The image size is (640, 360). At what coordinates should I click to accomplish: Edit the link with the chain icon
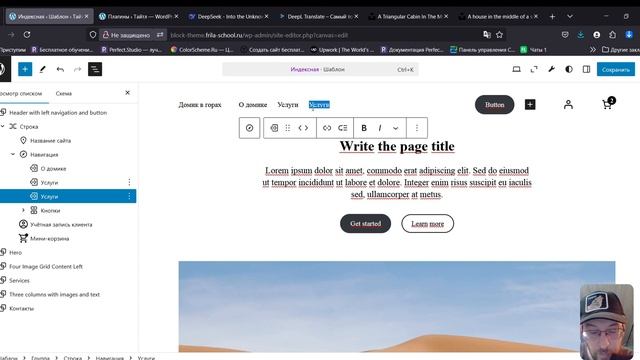(x=327, y=128)
